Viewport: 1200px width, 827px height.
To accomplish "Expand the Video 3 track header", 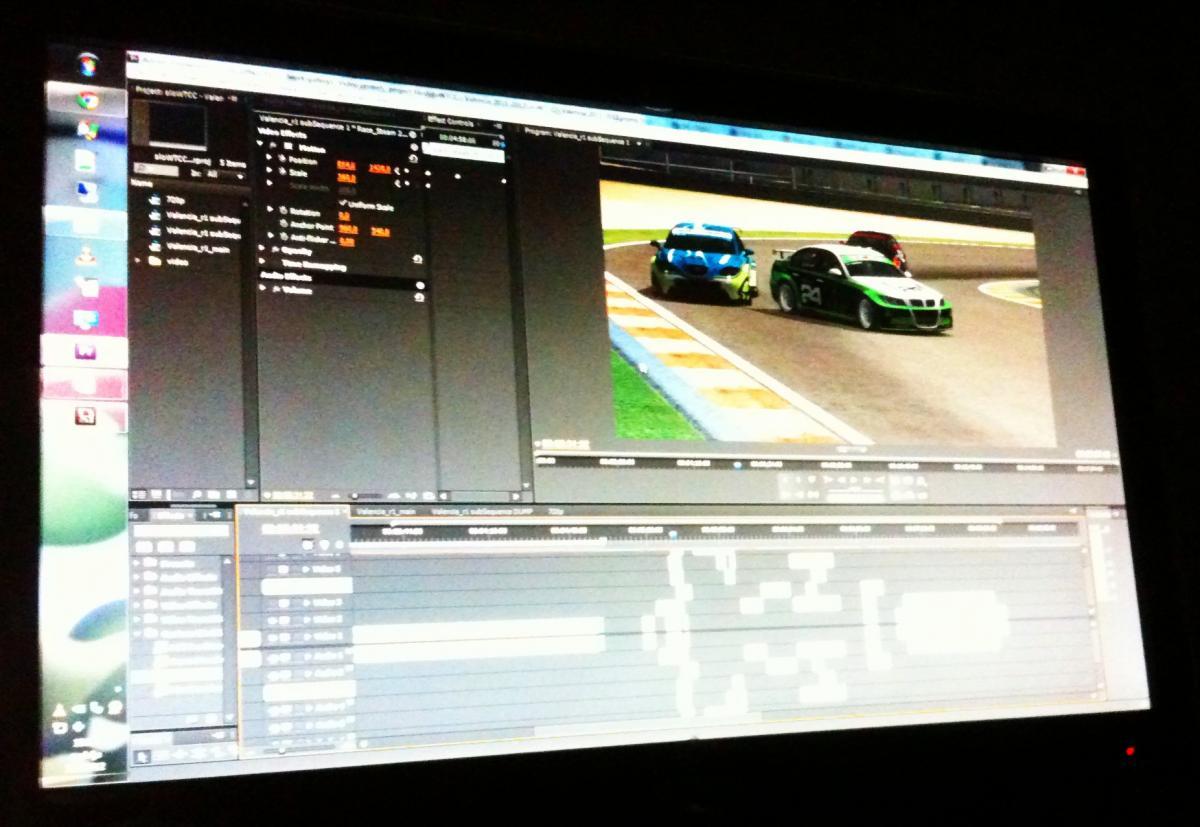I will pos(308,603).
